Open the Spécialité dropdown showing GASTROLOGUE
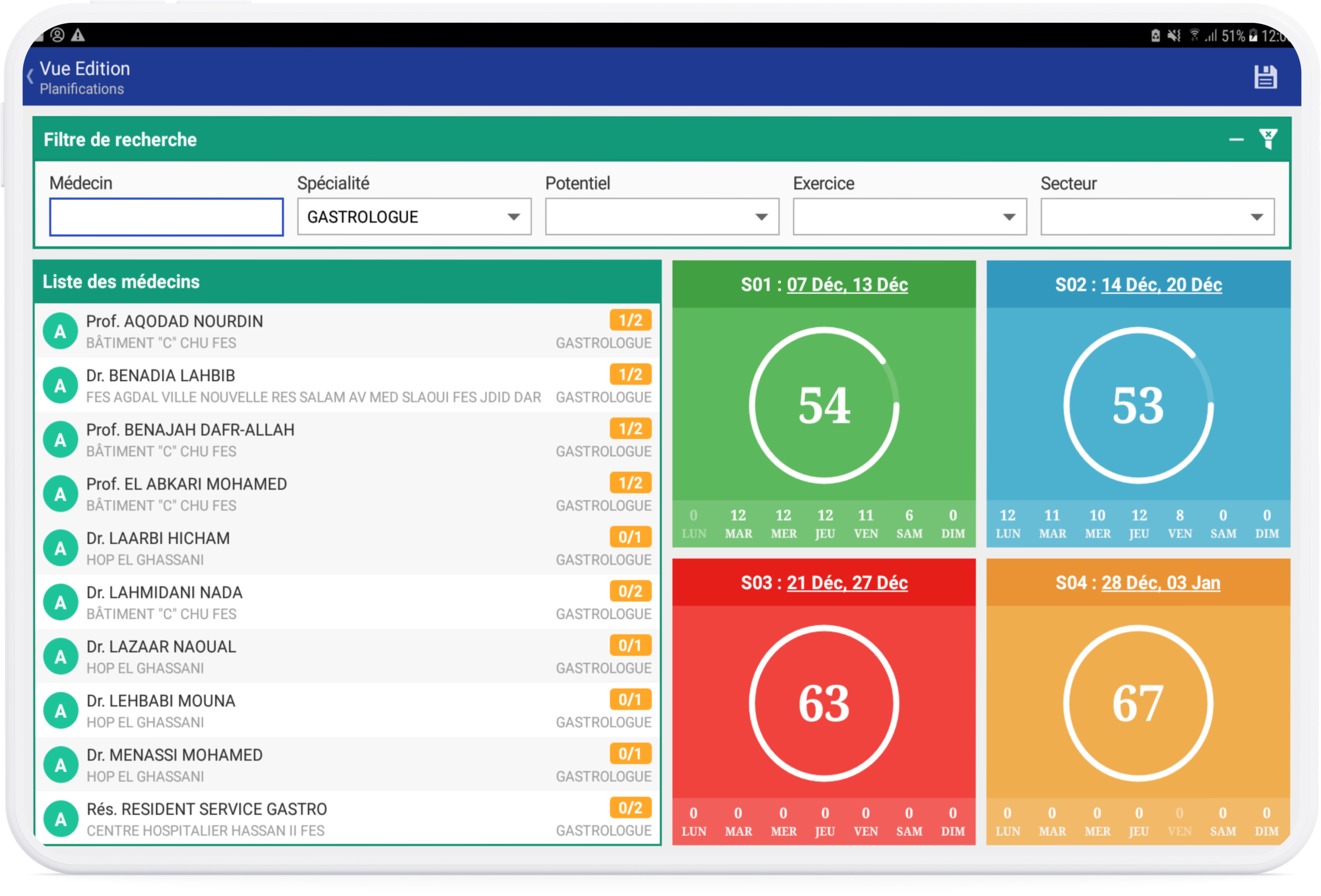 pyautogui.click(x=414, y=217)
